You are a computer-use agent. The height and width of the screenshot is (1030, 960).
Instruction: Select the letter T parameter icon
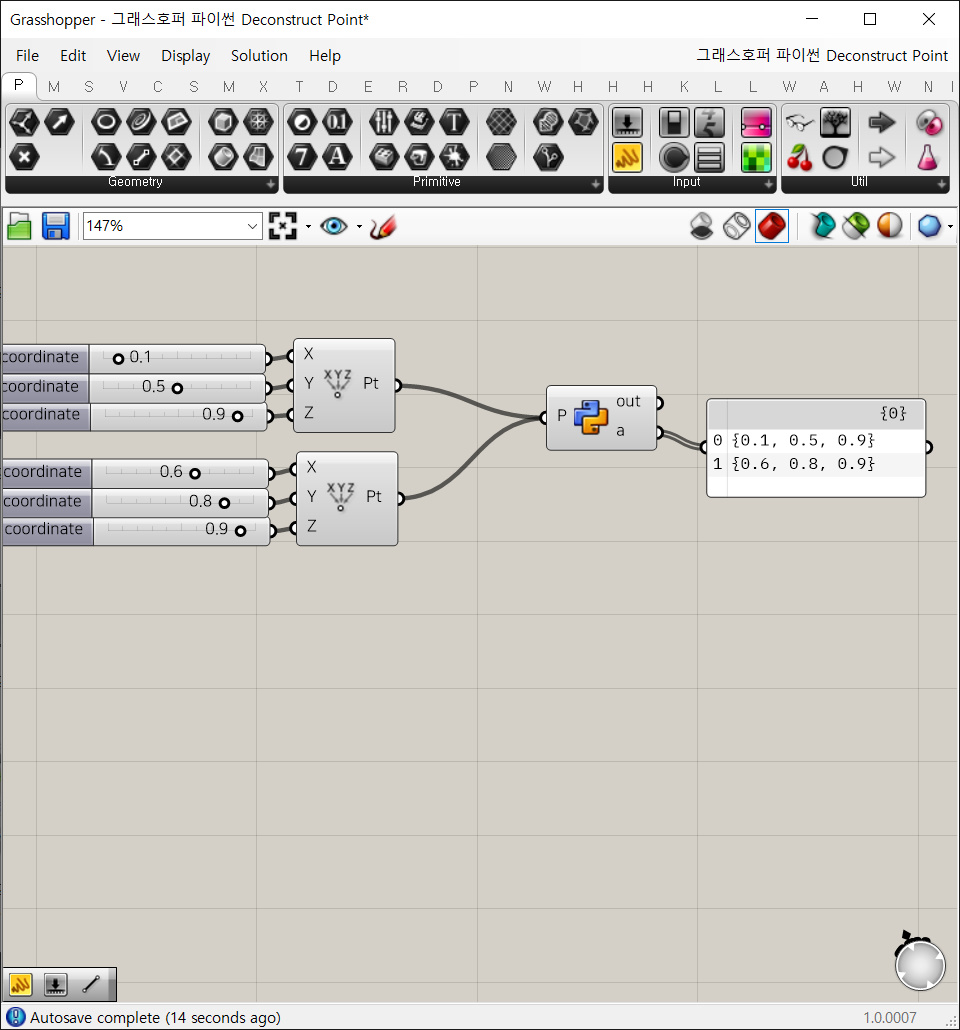[x=454, y=122]
